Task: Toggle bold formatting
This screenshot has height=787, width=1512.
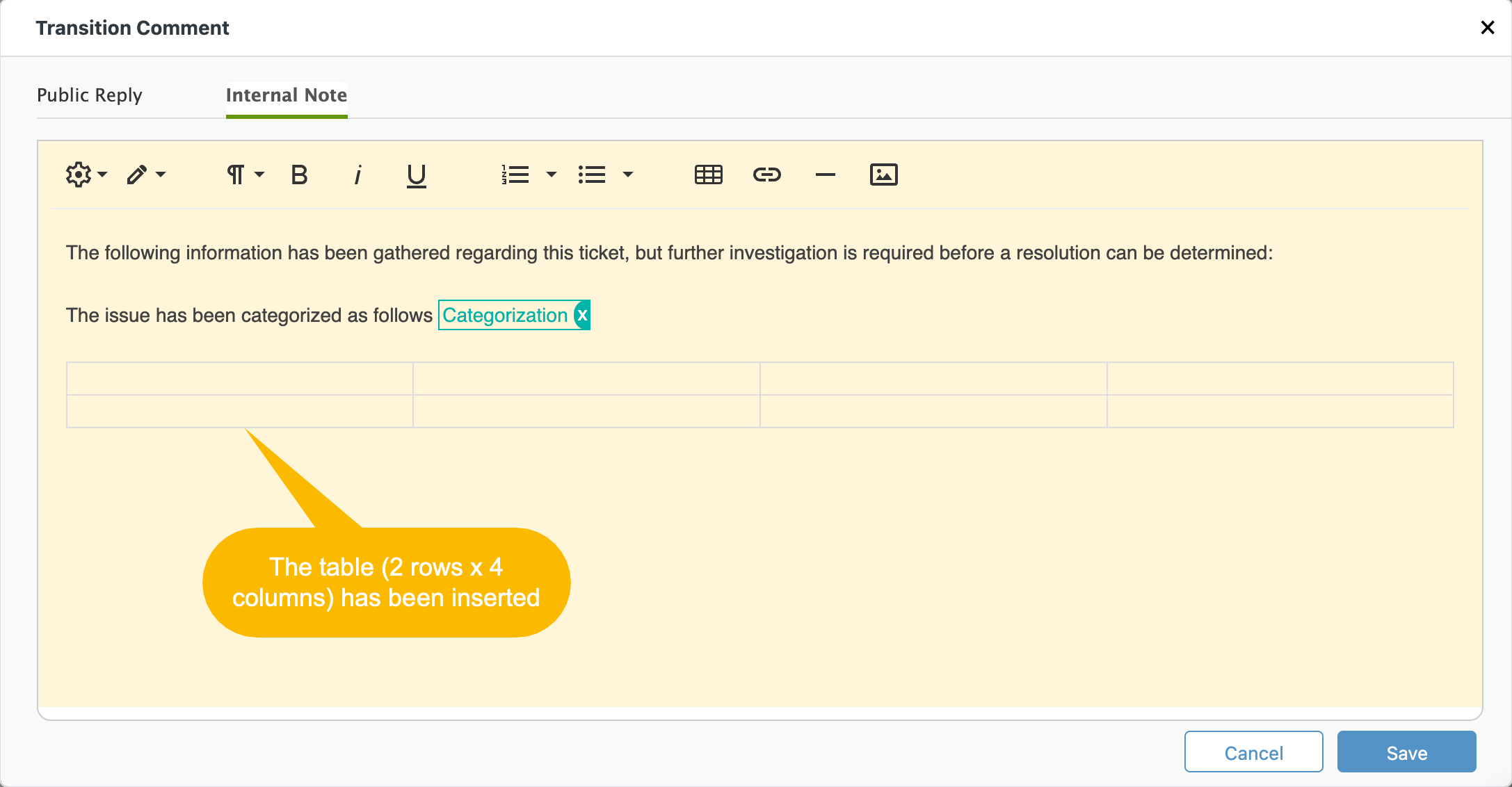Action: 299,175
